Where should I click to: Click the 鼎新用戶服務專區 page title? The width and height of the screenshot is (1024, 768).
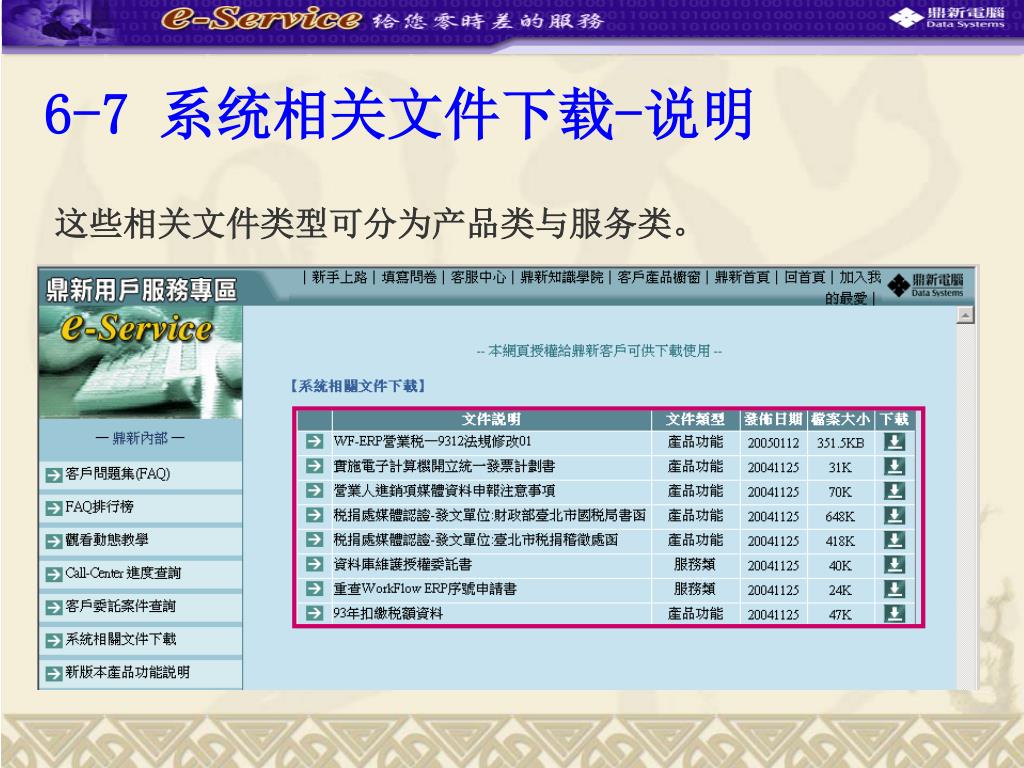pyautogui.click(x=141, y=290)
